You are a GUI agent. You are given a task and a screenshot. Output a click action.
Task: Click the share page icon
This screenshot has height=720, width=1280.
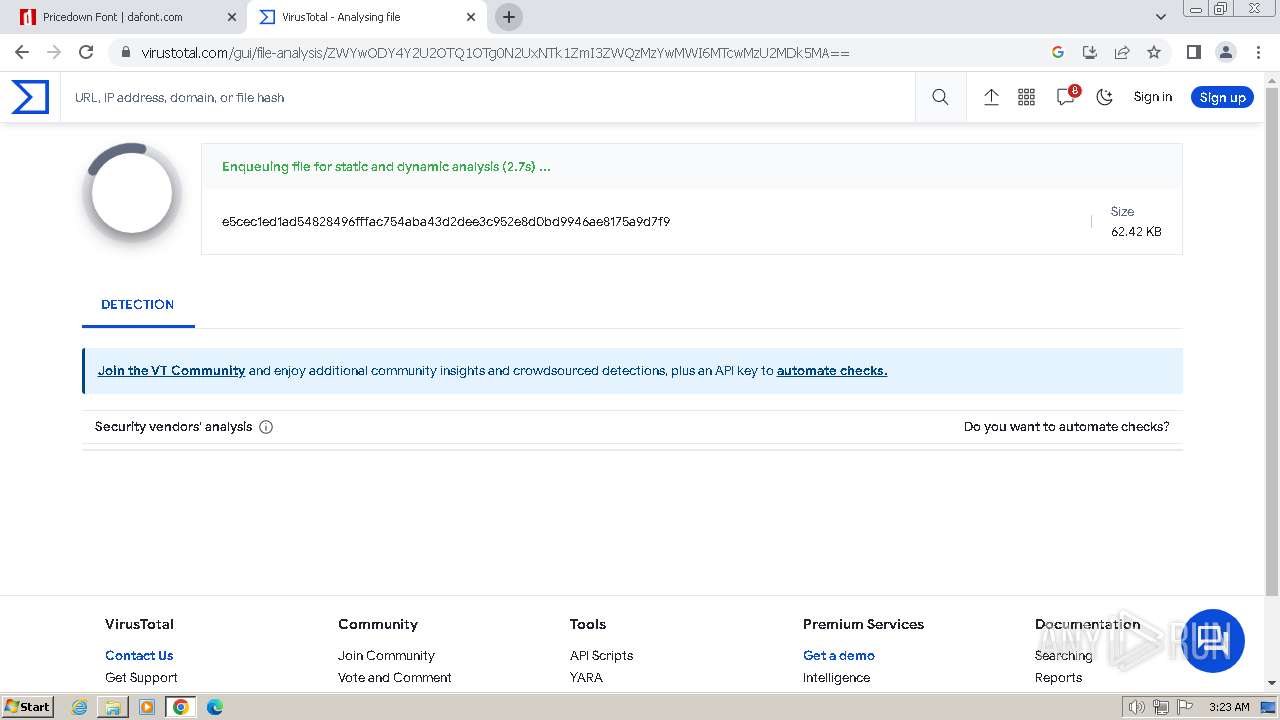coord(1122,52)
